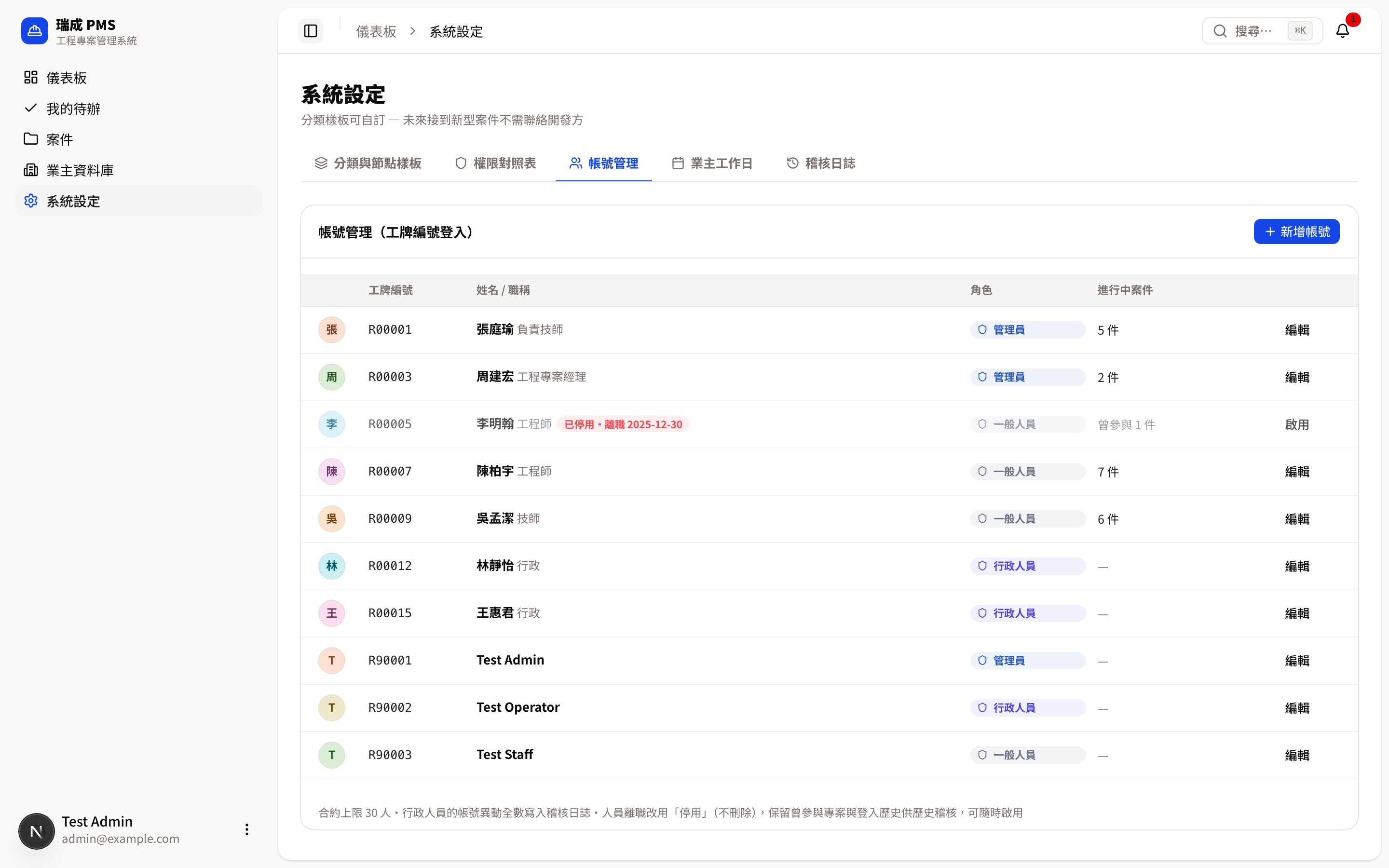Click 管理員 role badge for 周建宏

[x=1027, y=377]
